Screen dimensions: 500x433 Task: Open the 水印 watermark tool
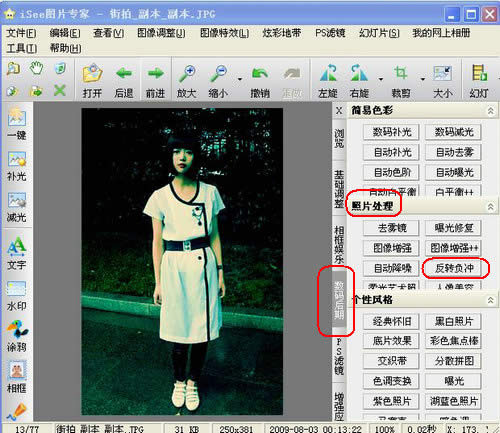coord(17,296)
